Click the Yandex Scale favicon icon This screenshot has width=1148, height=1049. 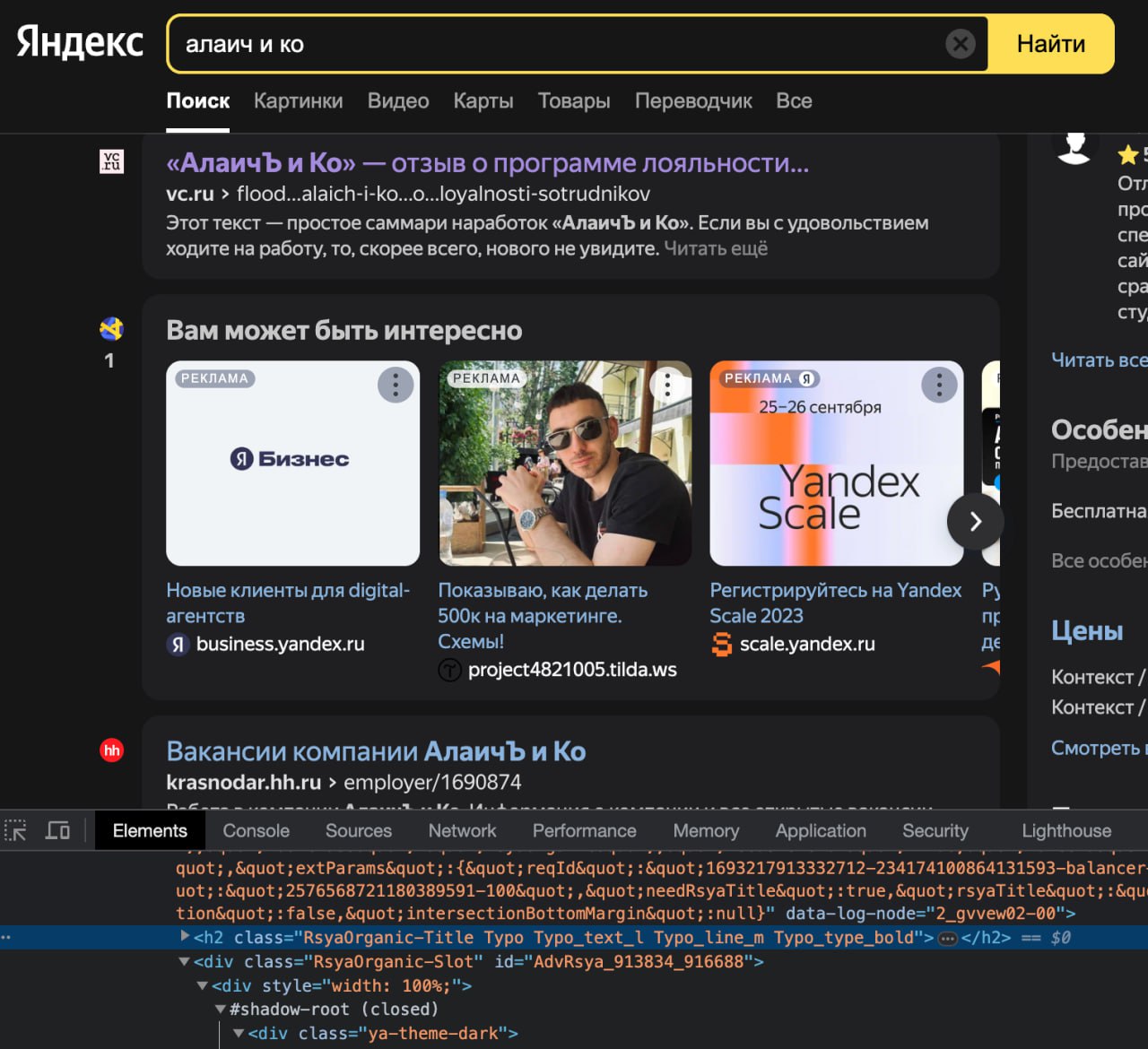(722, 644)
